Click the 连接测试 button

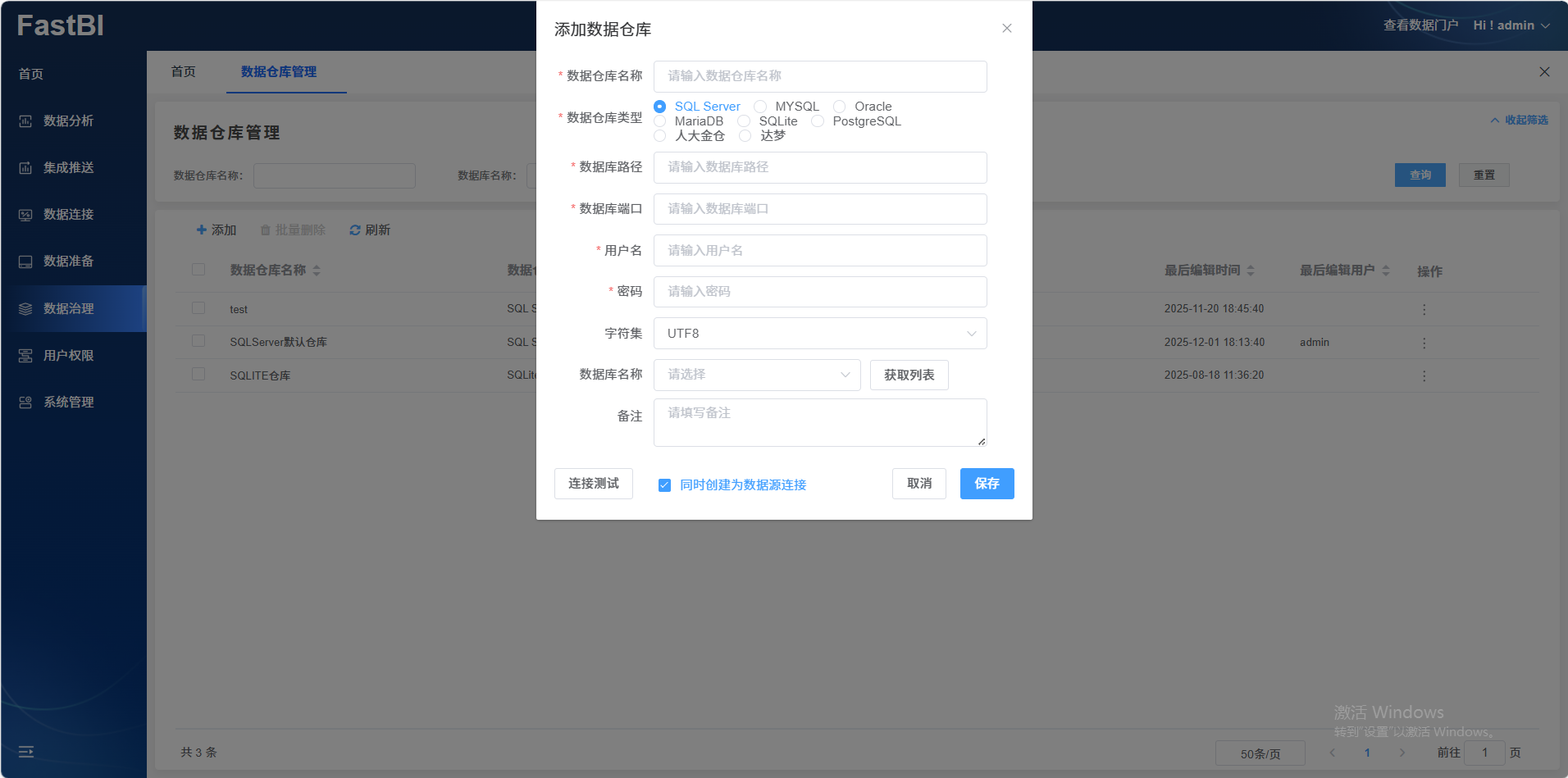pos(593,484)
